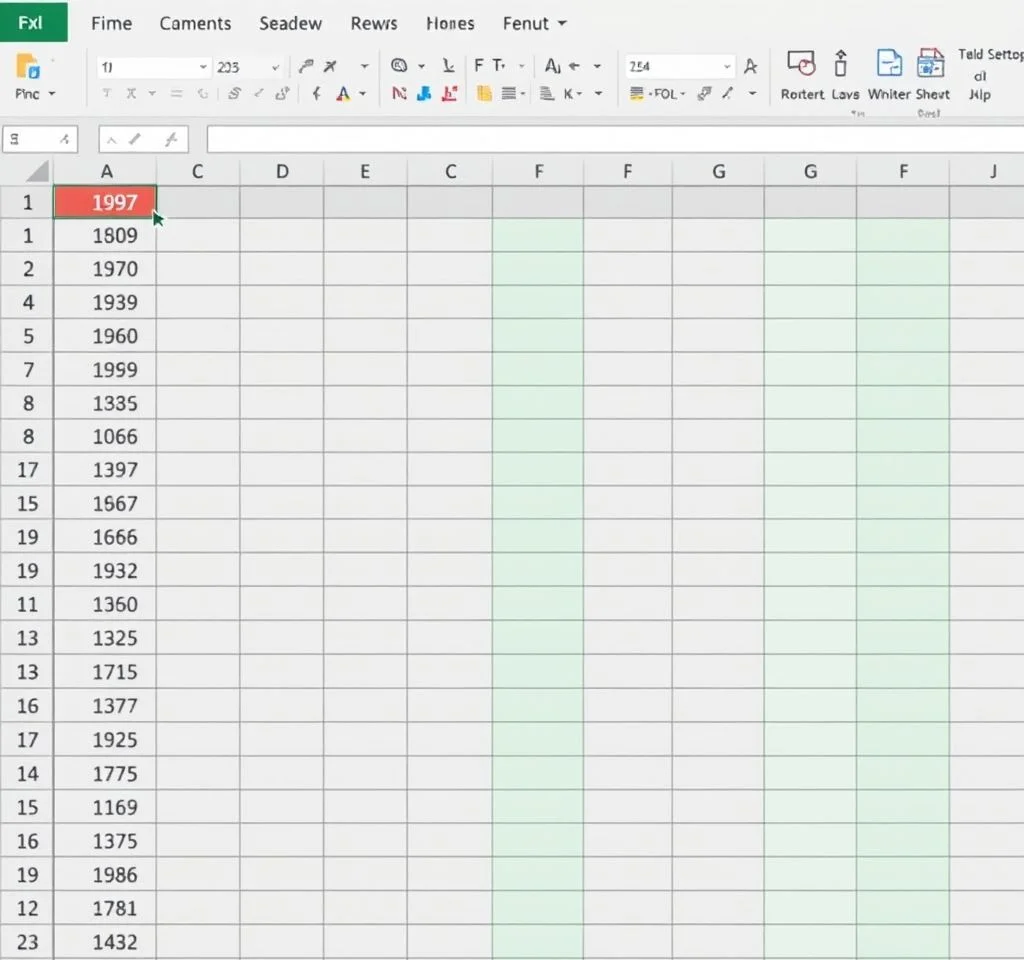Open the 254 number format dropdown
The height and width of the screenshot is (960, 1024).
click(x=727, y=67)
